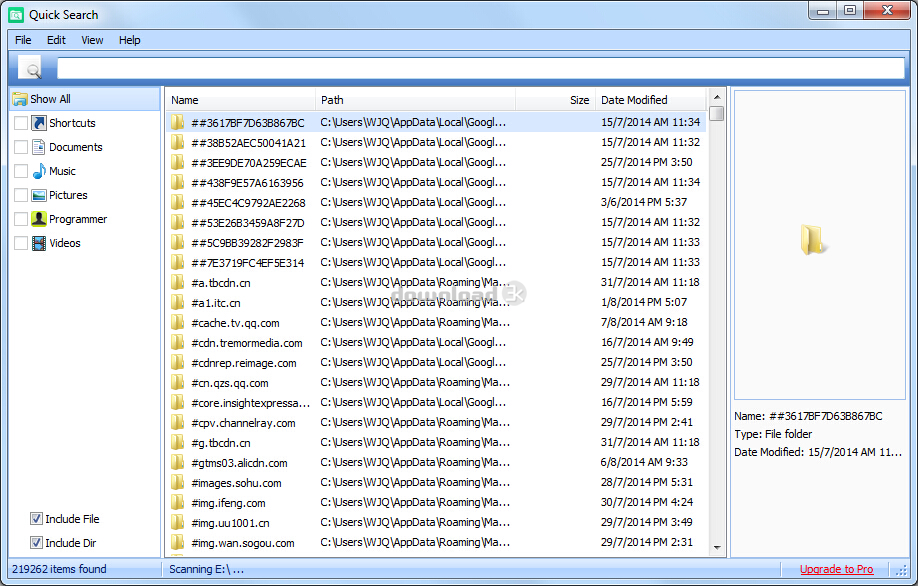Select the ##7E3719FC4EF5E314 row
Image resolution: width=918 pixels, height=586 pixels.
436,262
